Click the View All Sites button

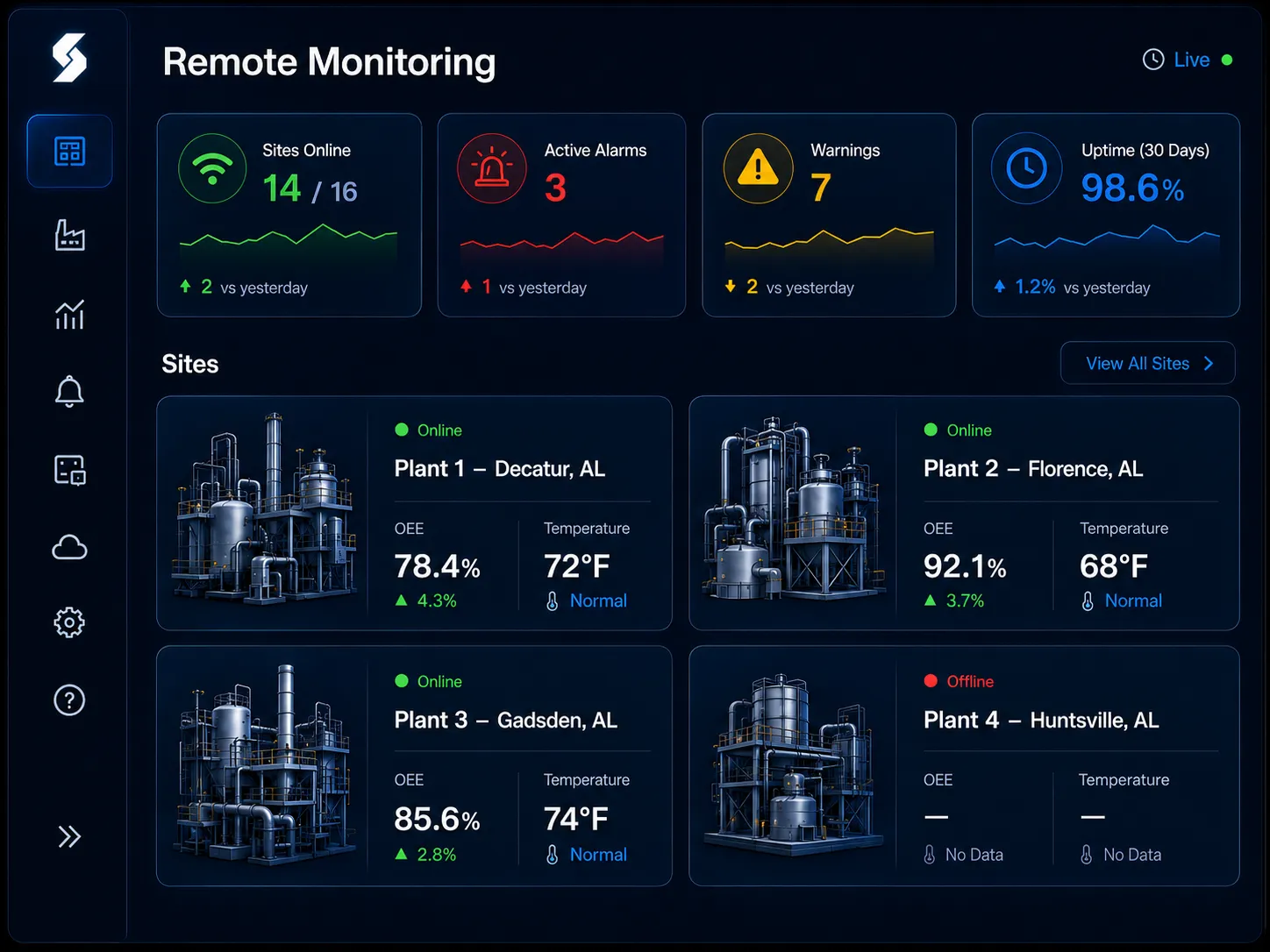1148,363
